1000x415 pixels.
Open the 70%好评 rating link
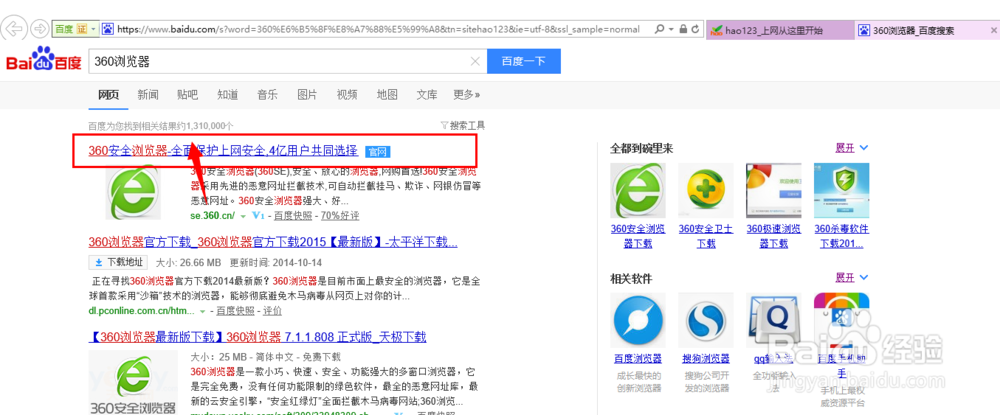tap(340, 215)
